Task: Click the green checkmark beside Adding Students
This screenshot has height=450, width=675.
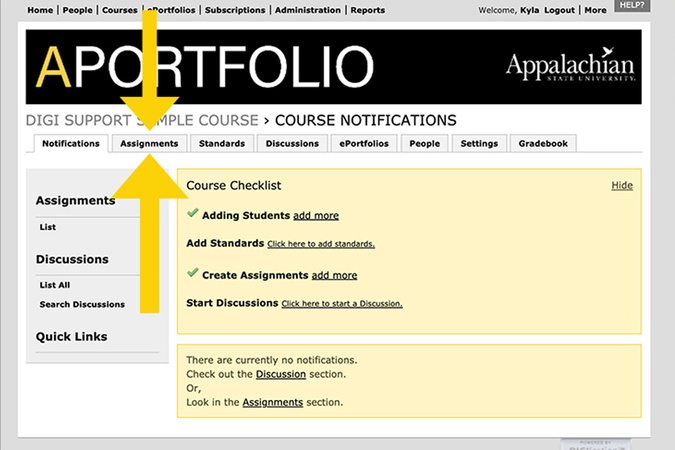Action: (x=193, y=213)
